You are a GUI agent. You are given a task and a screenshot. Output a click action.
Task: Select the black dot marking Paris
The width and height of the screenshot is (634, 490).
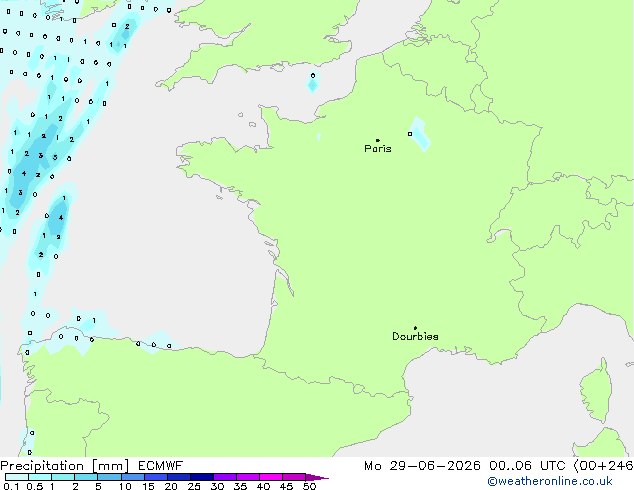pyautogui.click(x=378, y=140)
